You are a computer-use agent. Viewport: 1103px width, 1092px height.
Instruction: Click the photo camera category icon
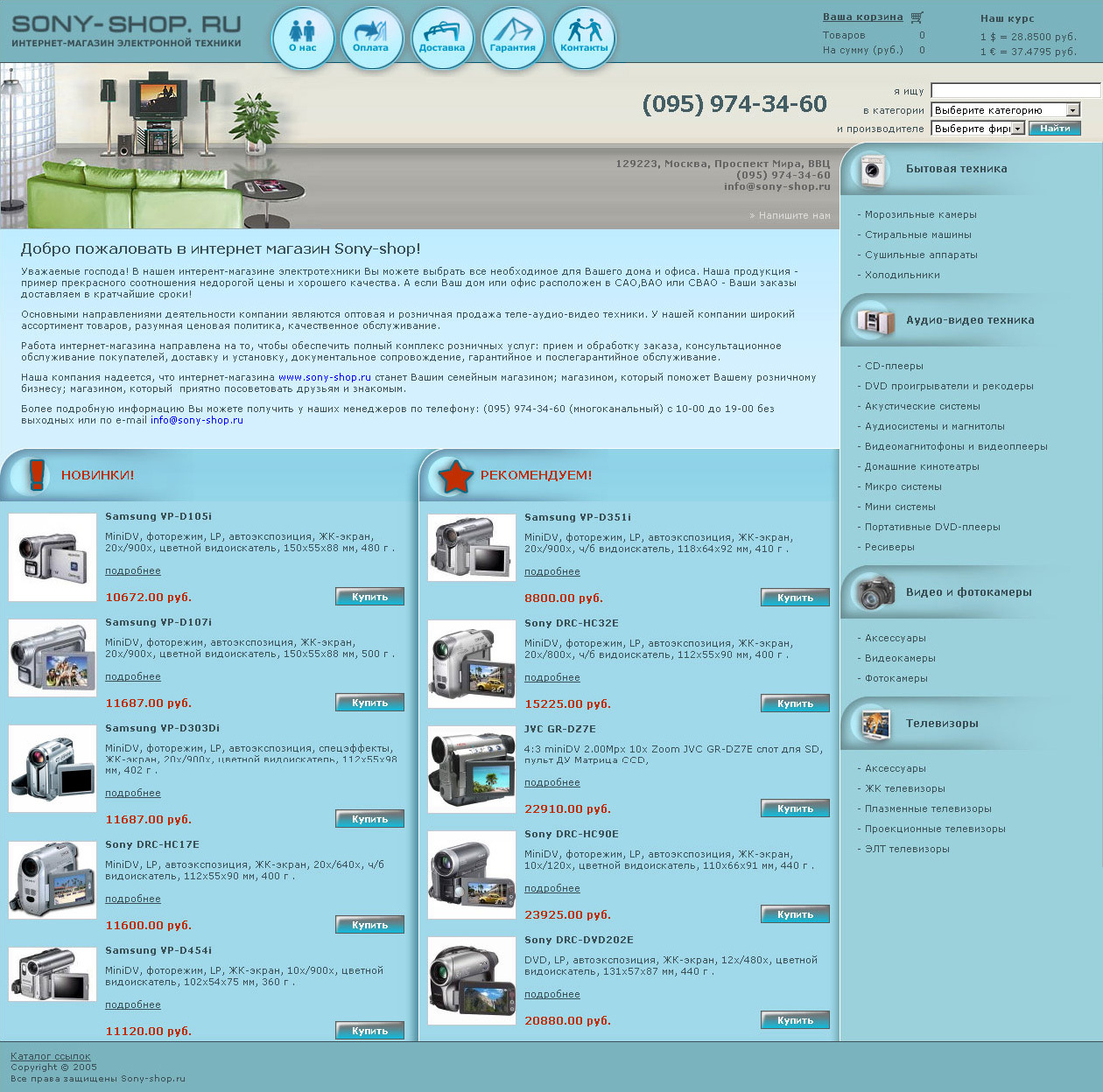click(x=875, y=592)
